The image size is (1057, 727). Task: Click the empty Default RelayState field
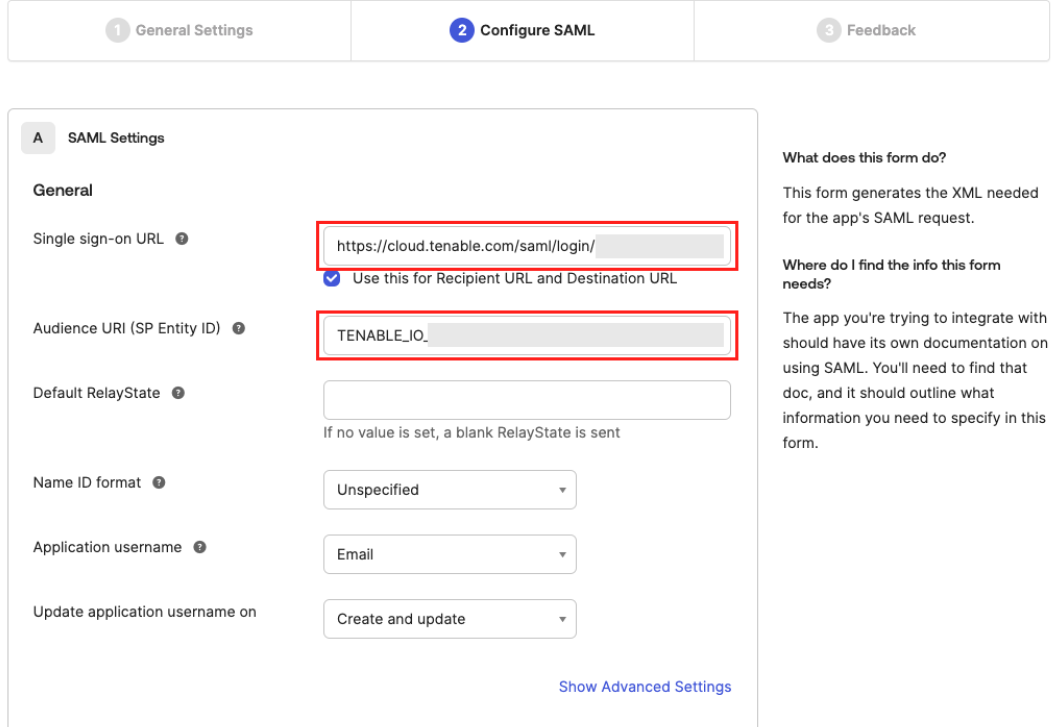click(526, 400)
